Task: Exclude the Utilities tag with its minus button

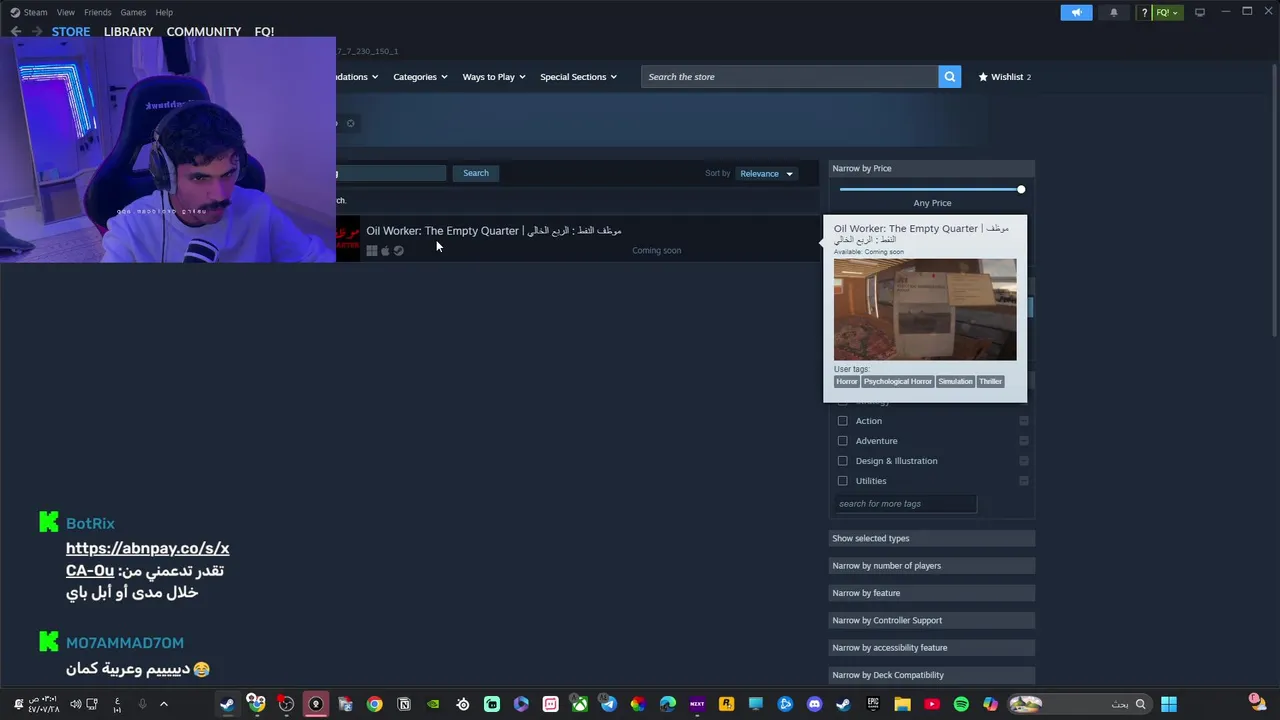Action: click(1023, 481)
